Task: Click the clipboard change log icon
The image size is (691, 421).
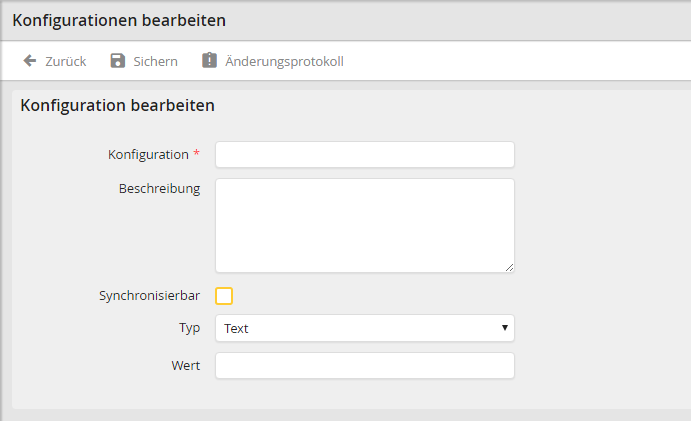Action: point(209,61)
